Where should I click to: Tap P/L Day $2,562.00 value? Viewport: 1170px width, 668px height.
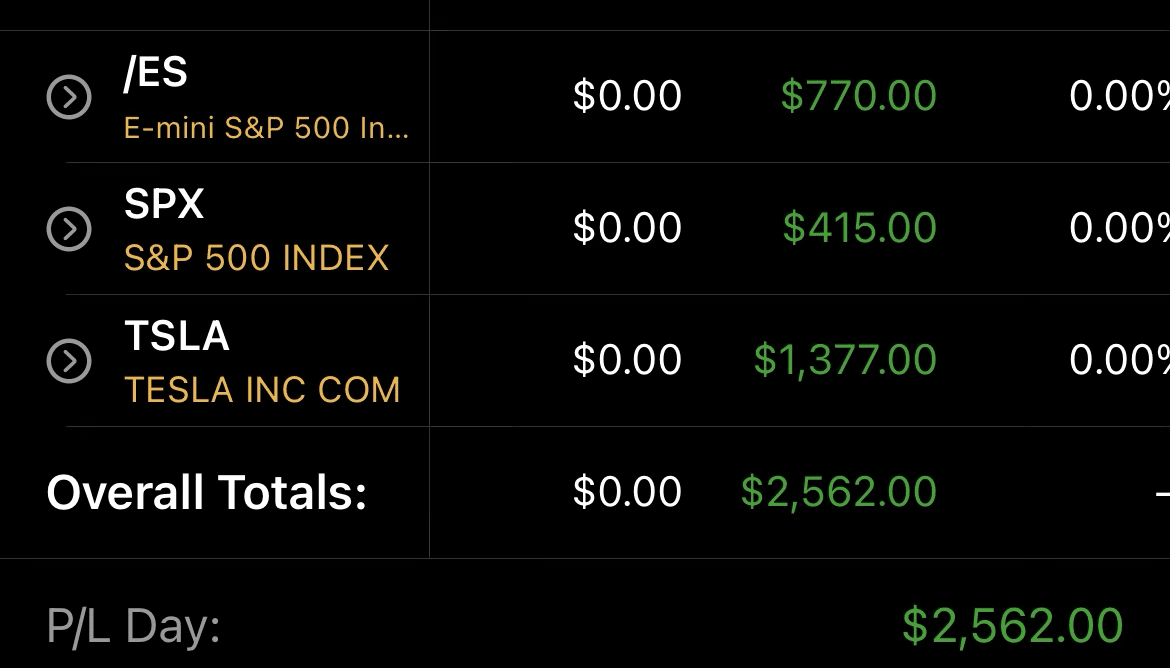1012,626
